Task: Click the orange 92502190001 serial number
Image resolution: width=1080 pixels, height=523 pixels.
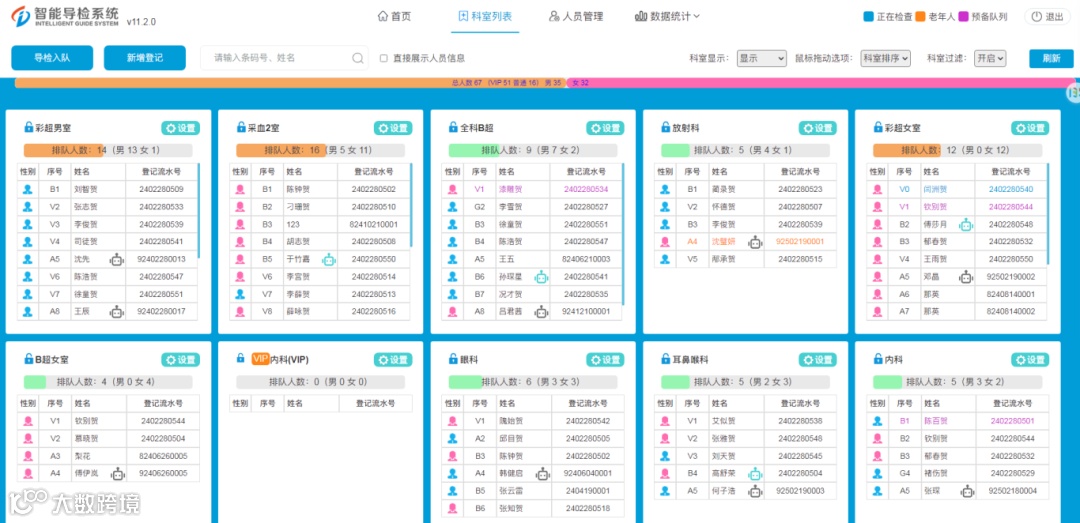Action: tap(800, 241)
